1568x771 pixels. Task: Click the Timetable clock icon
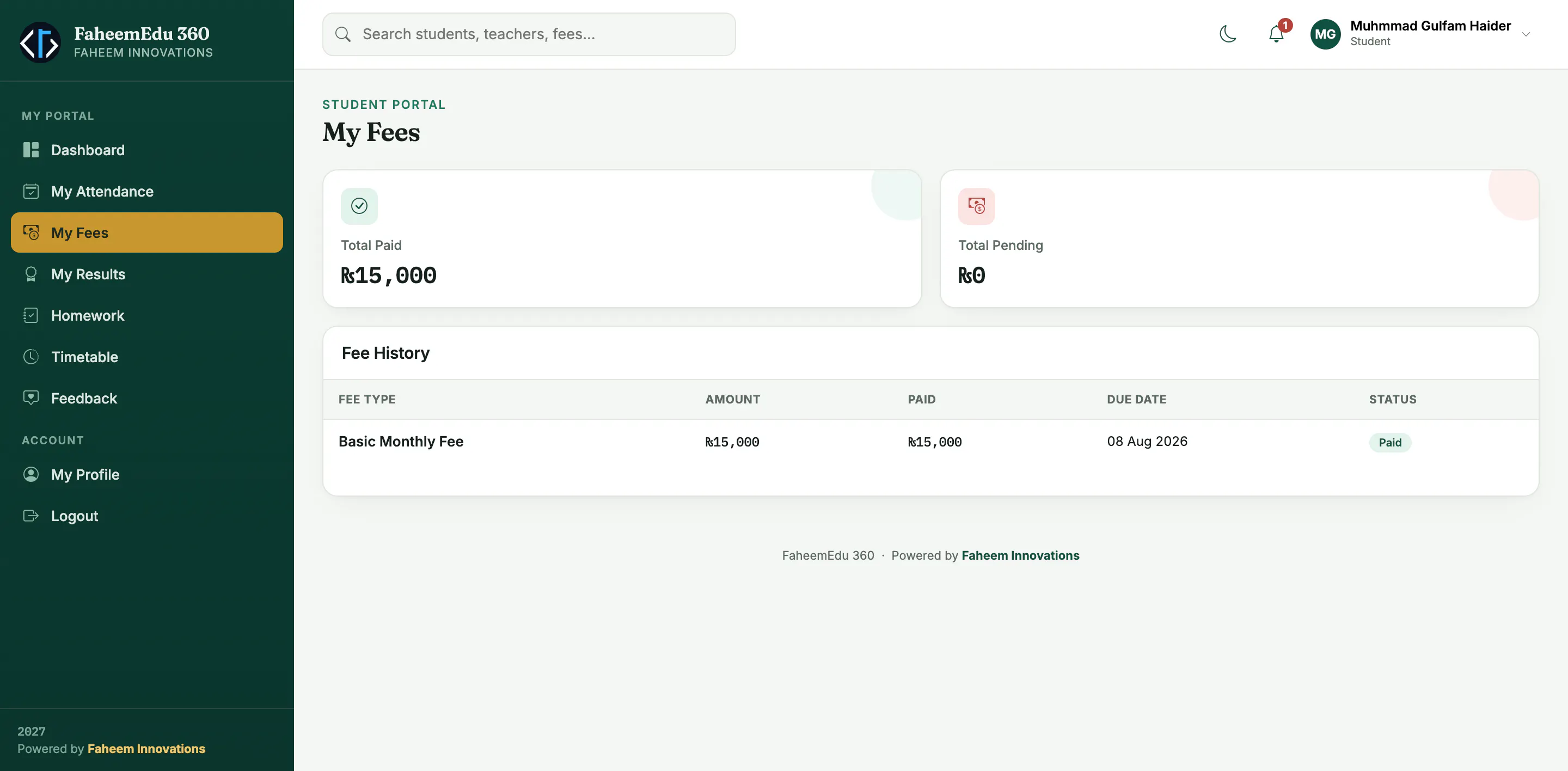pyautogui.click(x=31, y=357)
